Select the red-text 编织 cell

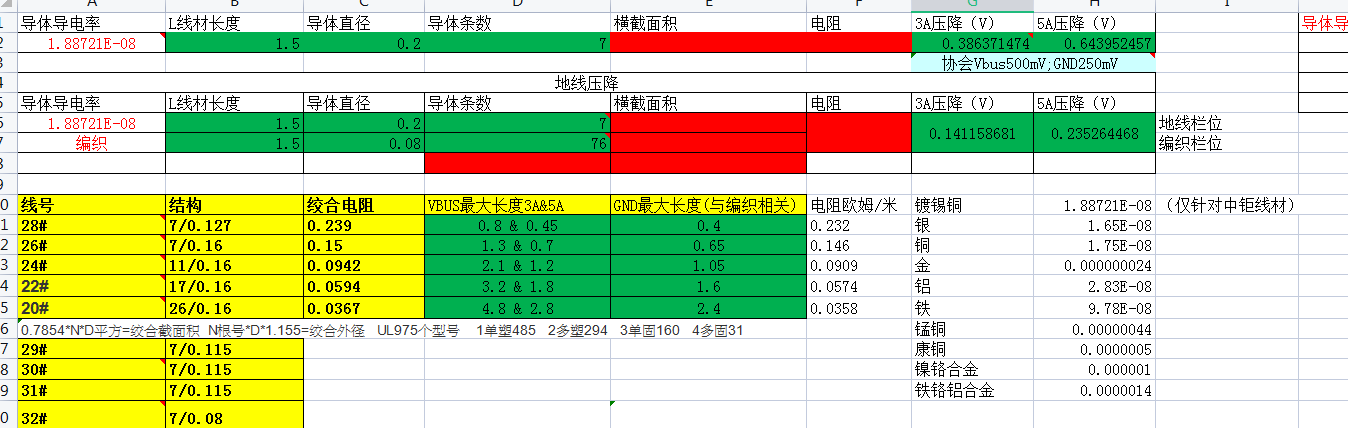[91, 143]
